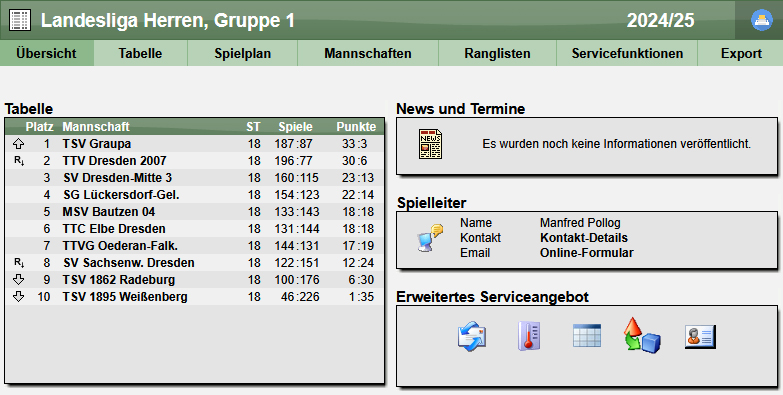Image resolution: width=783 pixels, height=395 pixels.
Task: Open team TTC Elbe Dresden
Action: click(114, 229)
